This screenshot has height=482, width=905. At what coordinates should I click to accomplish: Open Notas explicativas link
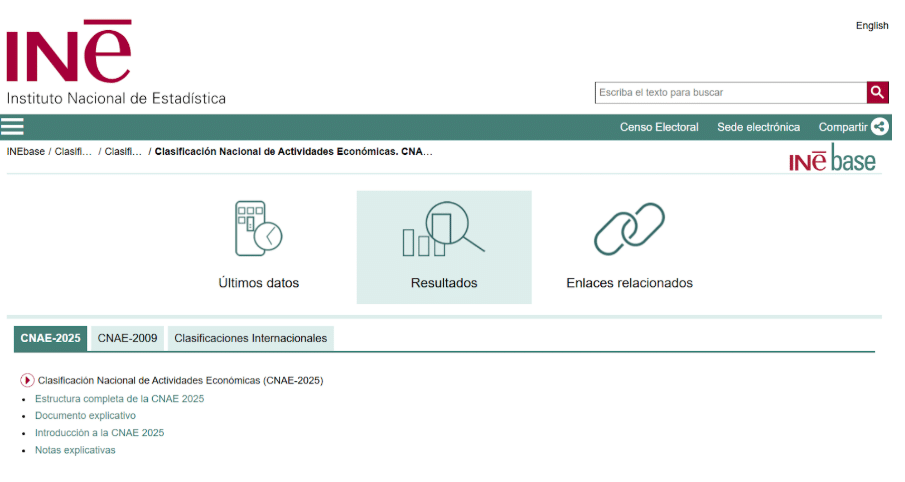pos(75,450)
